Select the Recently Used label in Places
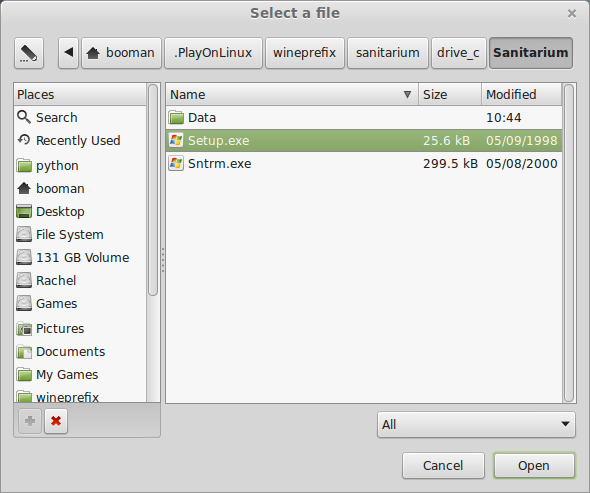590x493 pixels. (78, 140)
